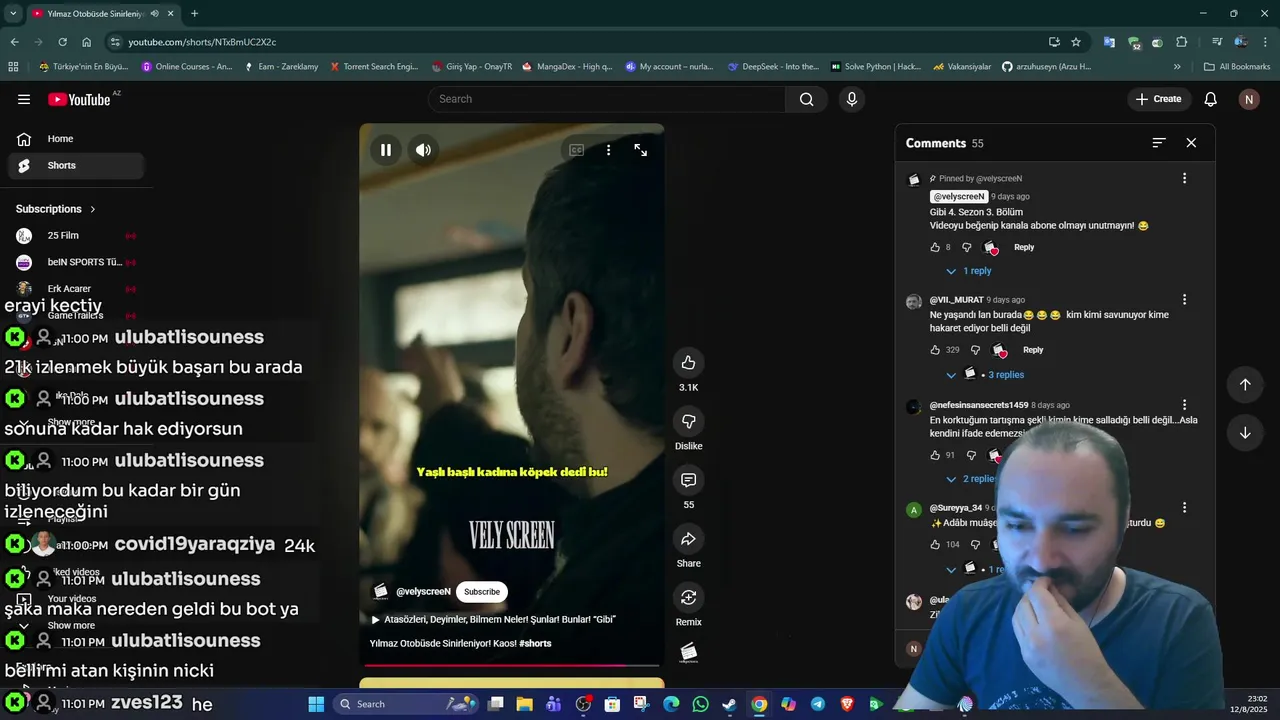Like the Short with 3.1K likes
Image resolution: width=1280 pixels, height=720 pixels.
click(688, 362)
